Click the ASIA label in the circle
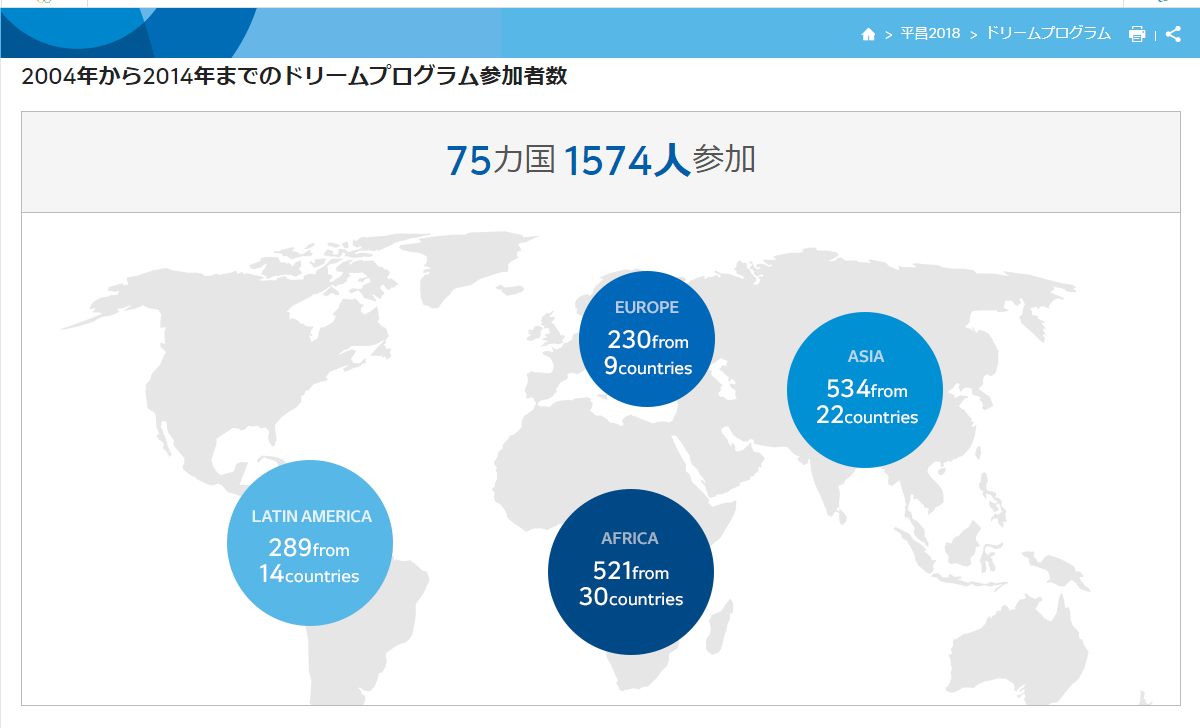 click(865, 356)
